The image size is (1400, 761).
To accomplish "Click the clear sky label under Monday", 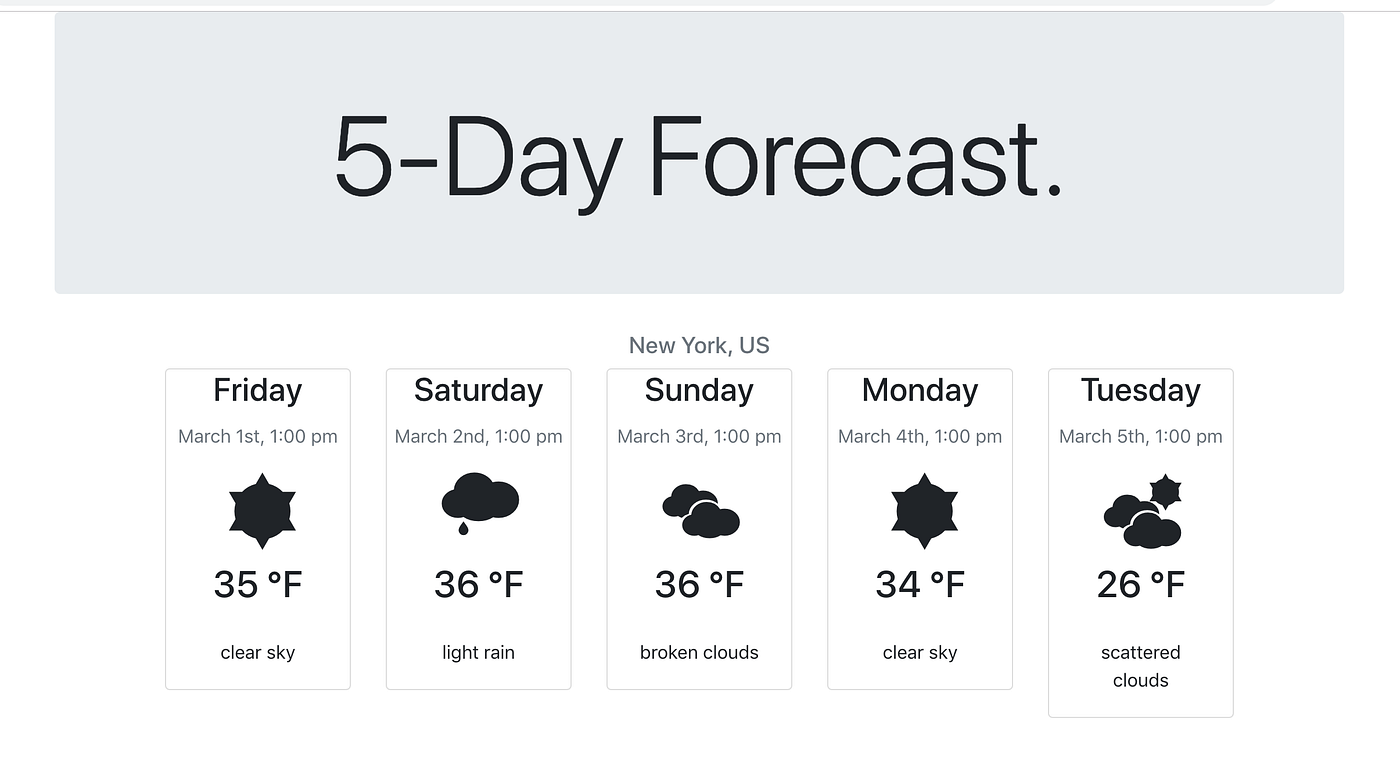I will coord(919,652).
